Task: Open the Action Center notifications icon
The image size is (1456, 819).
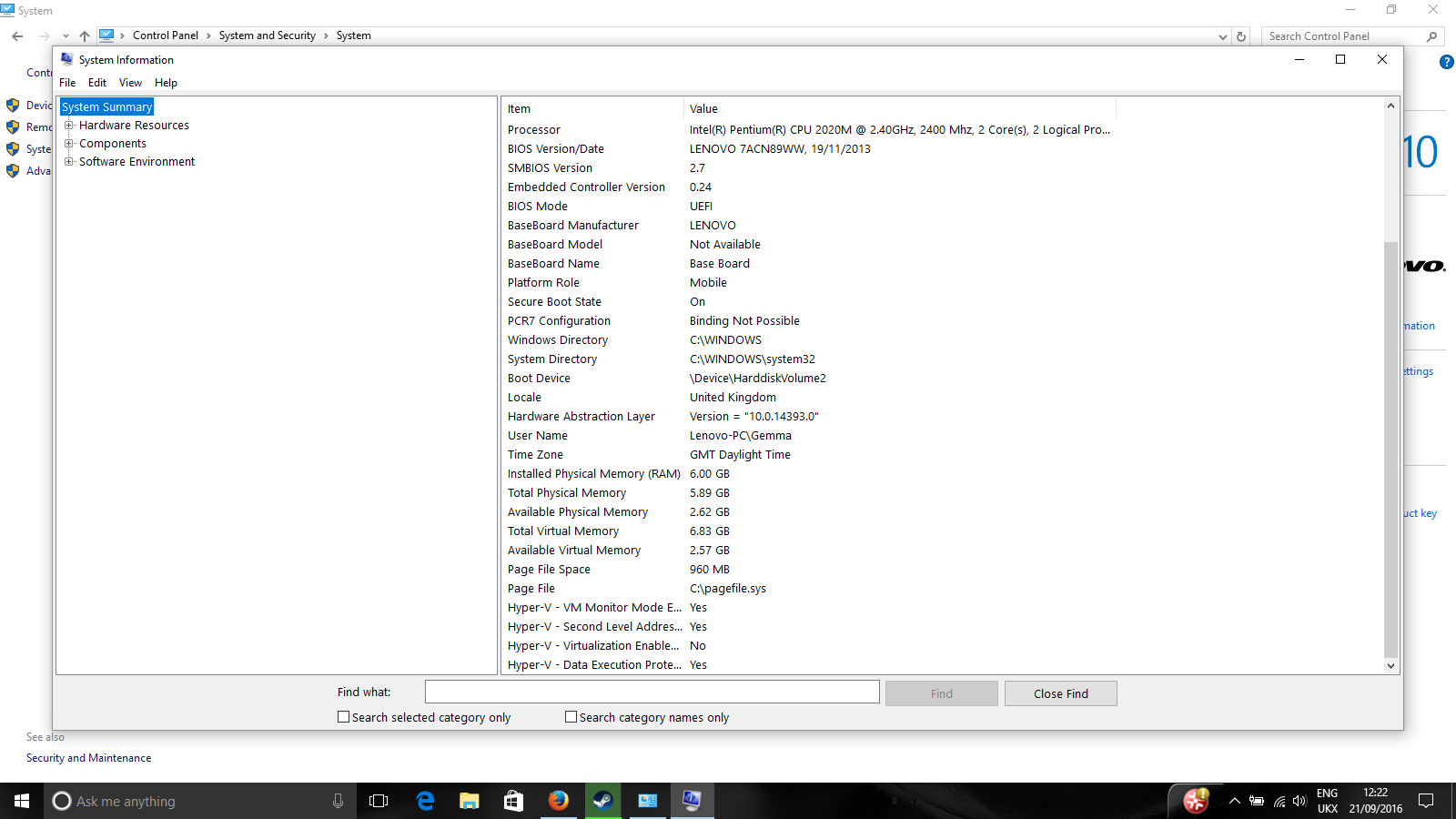Action: tap(1426, 801)
